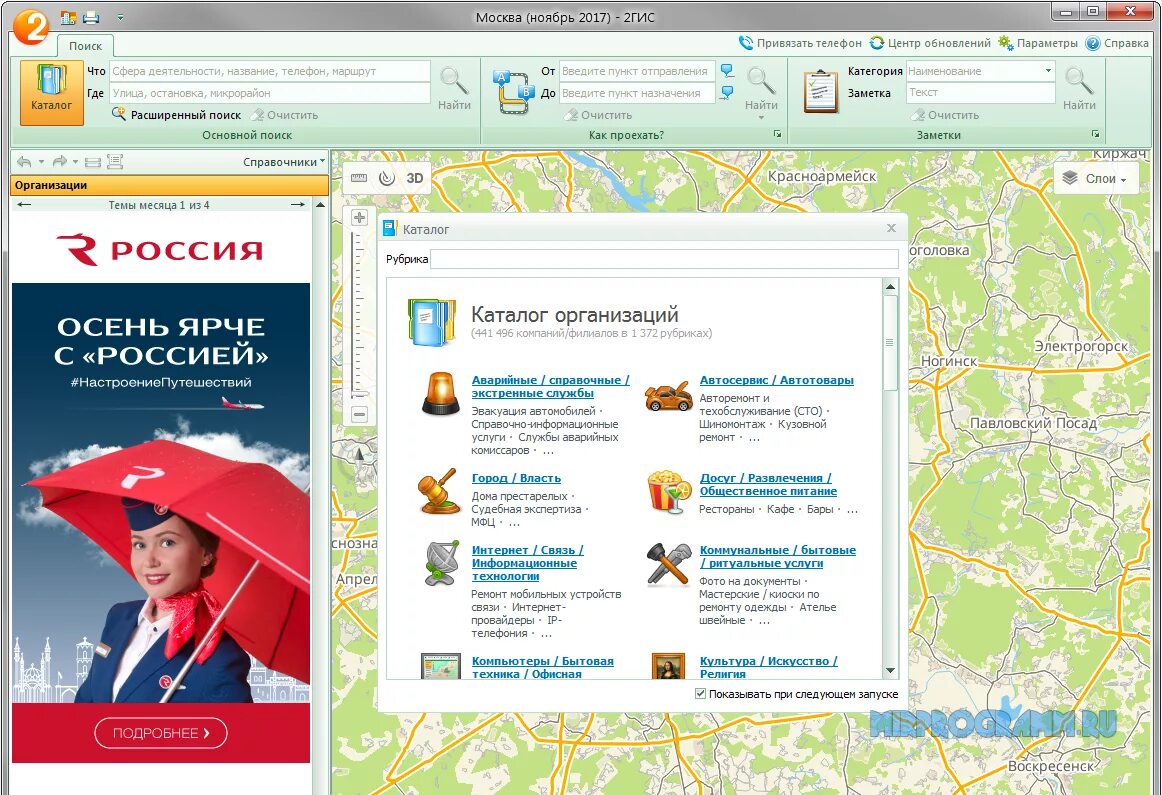Pick departure point on map pin icon
This screenshot has width=1162, height=795.
(727, 71)
